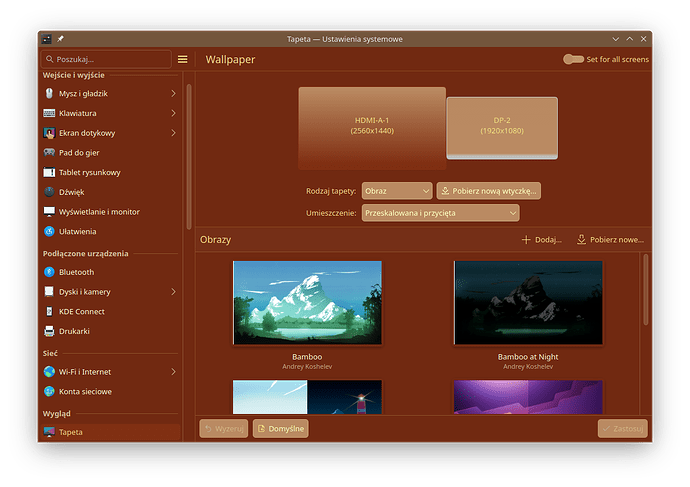Select the HDMI-A-1 screen preview

click(372, 128)
